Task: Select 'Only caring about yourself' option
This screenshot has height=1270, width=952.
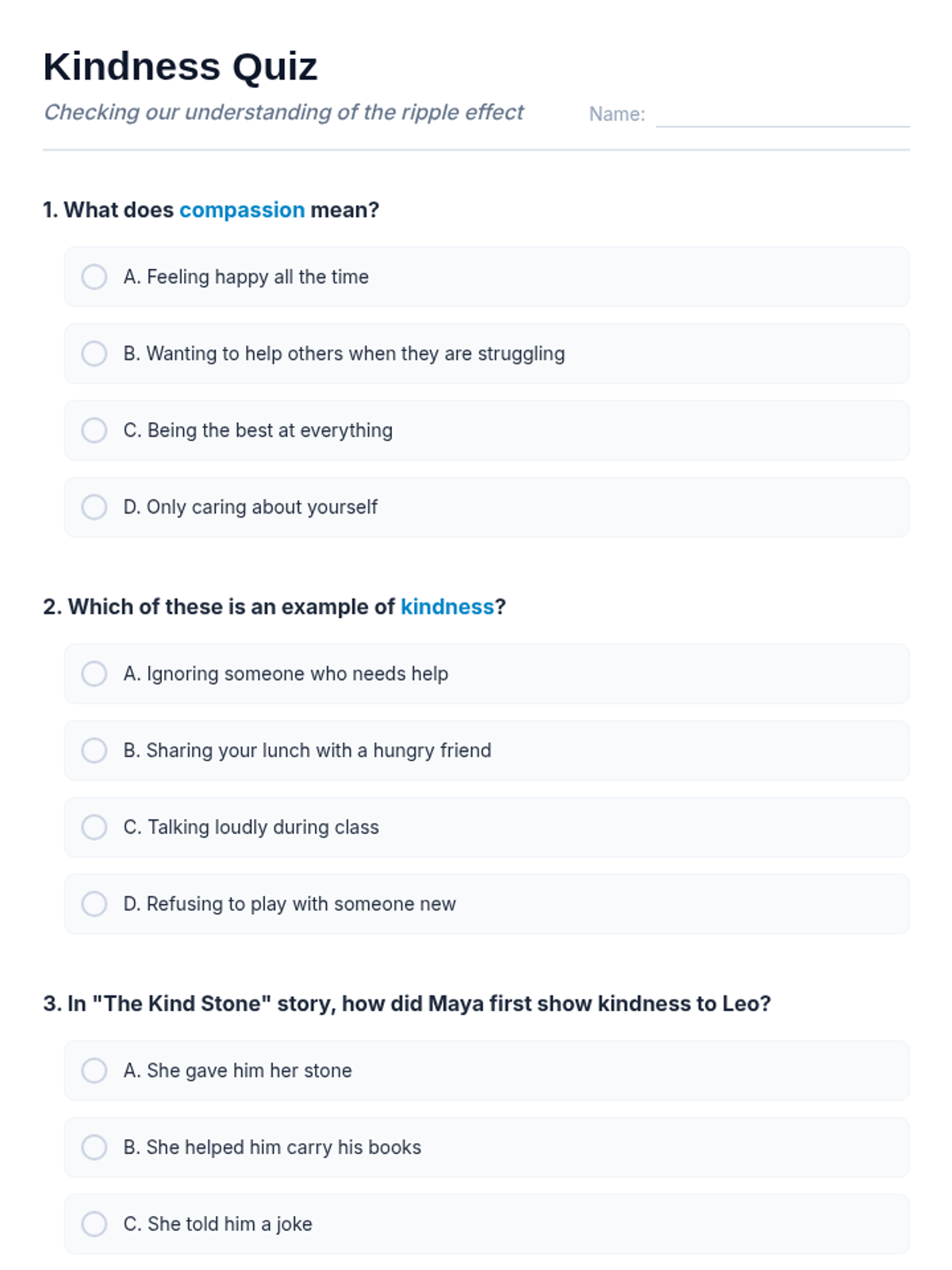Action: [94, 507]
